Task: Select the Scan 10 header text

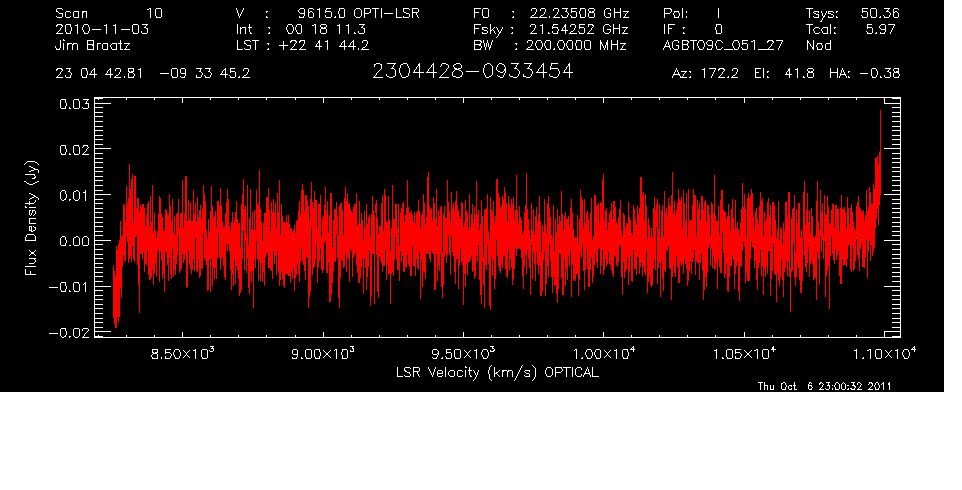Action: (x=109, y=13)
